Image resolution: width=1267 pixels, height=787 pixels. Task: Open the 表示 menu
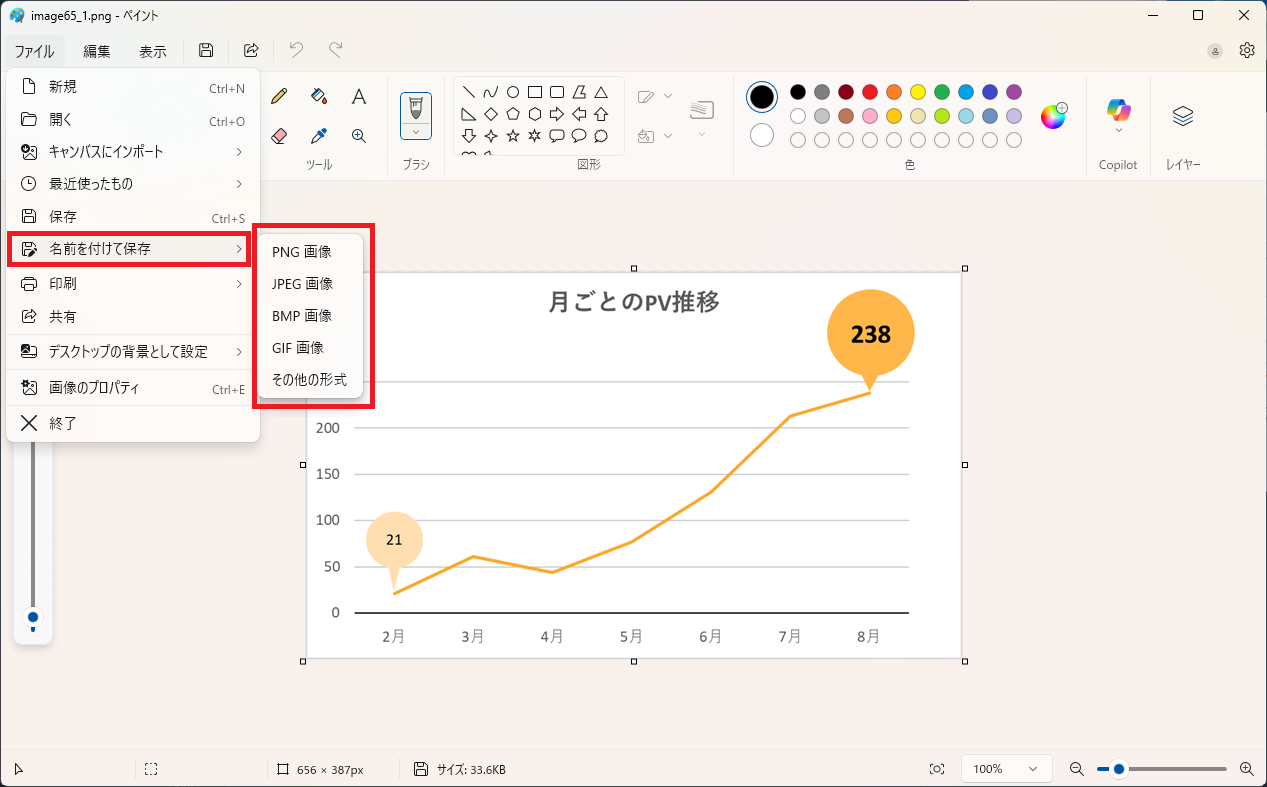pyautogui.click(x=153, y=51)
